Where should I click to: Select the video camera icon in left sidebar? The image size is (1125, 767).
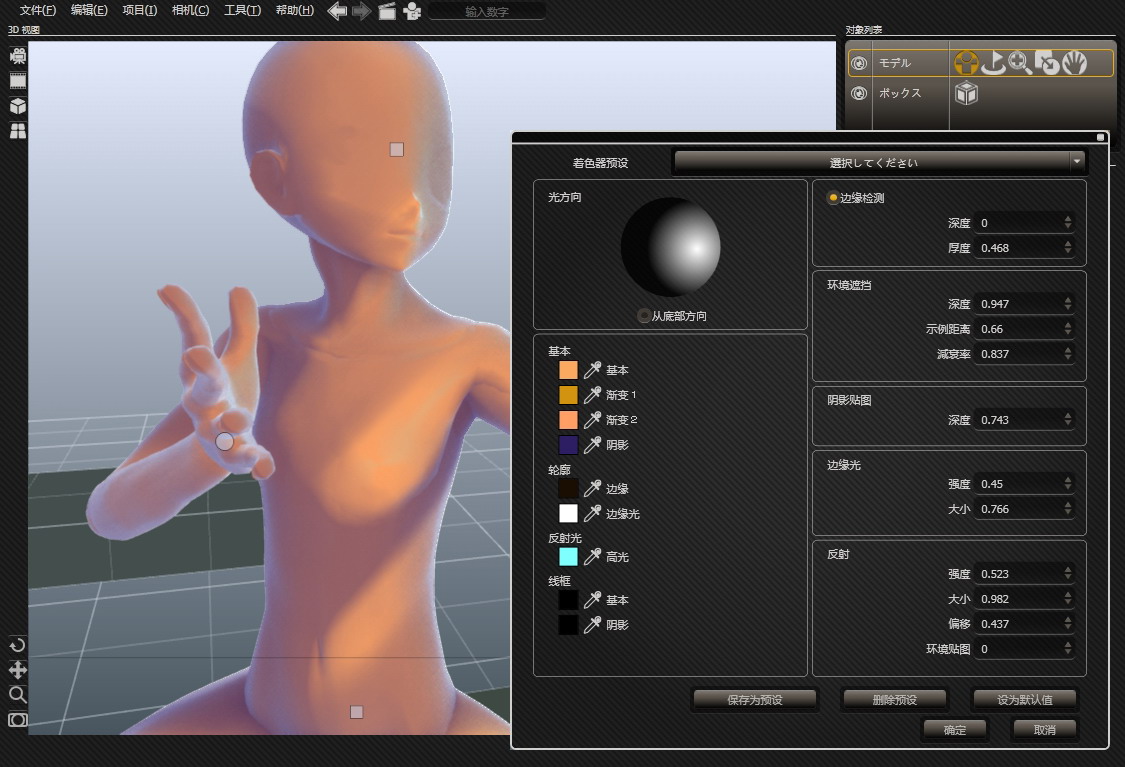pyautogui.click(x=18, y=56)
